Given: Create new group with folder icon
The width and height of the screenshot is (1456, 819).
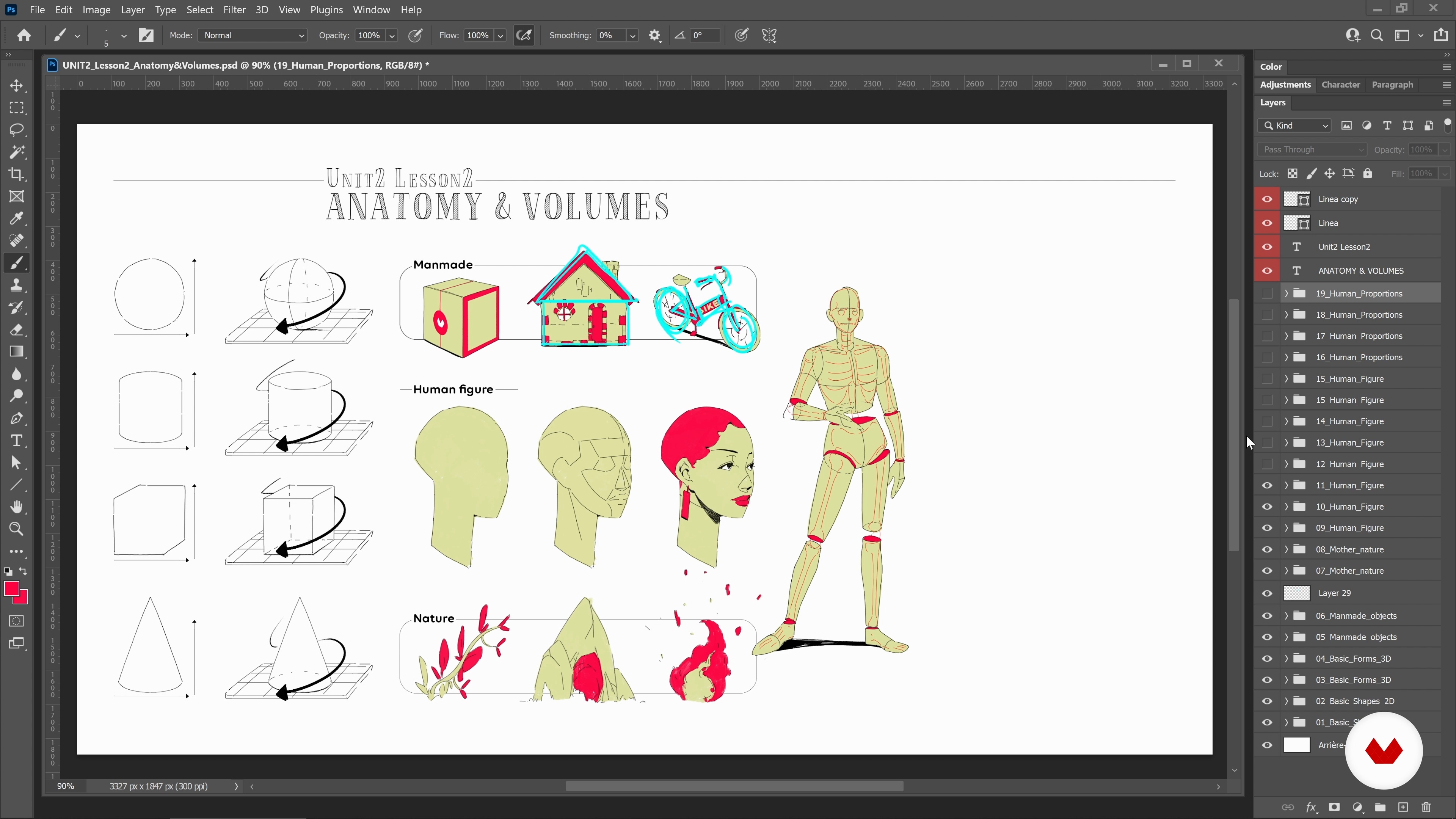Looking at the screenshot, I should tap(1380, 807).
